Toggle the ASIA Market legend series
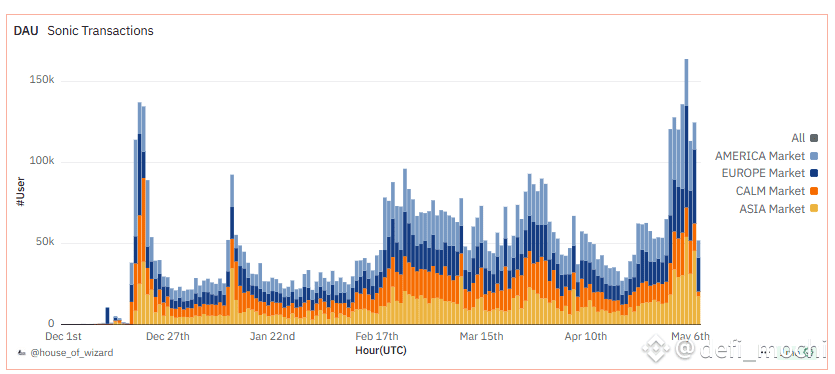The image size is (835, 374). 778,209
